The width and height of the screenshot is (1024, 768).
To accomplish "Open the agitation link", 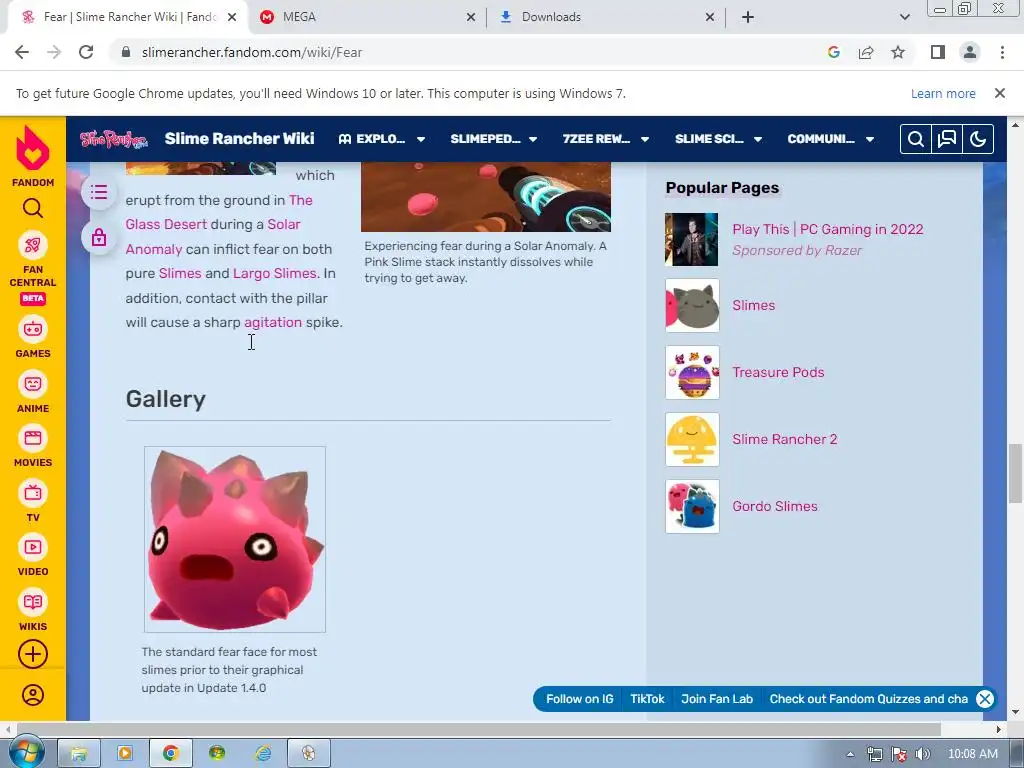I will [x=273, y=322].
